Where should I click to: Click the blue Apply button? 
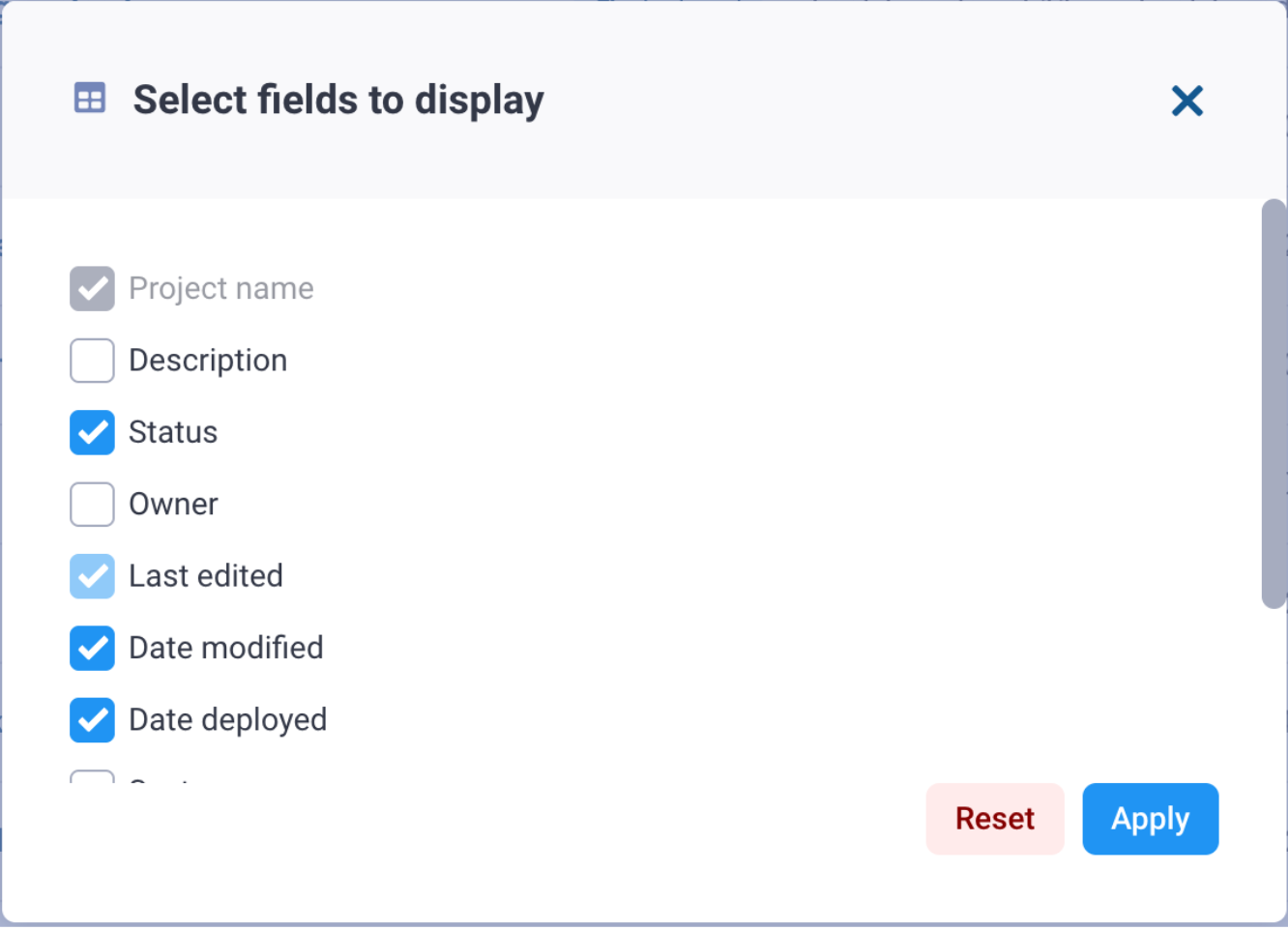click(1150, 819)
